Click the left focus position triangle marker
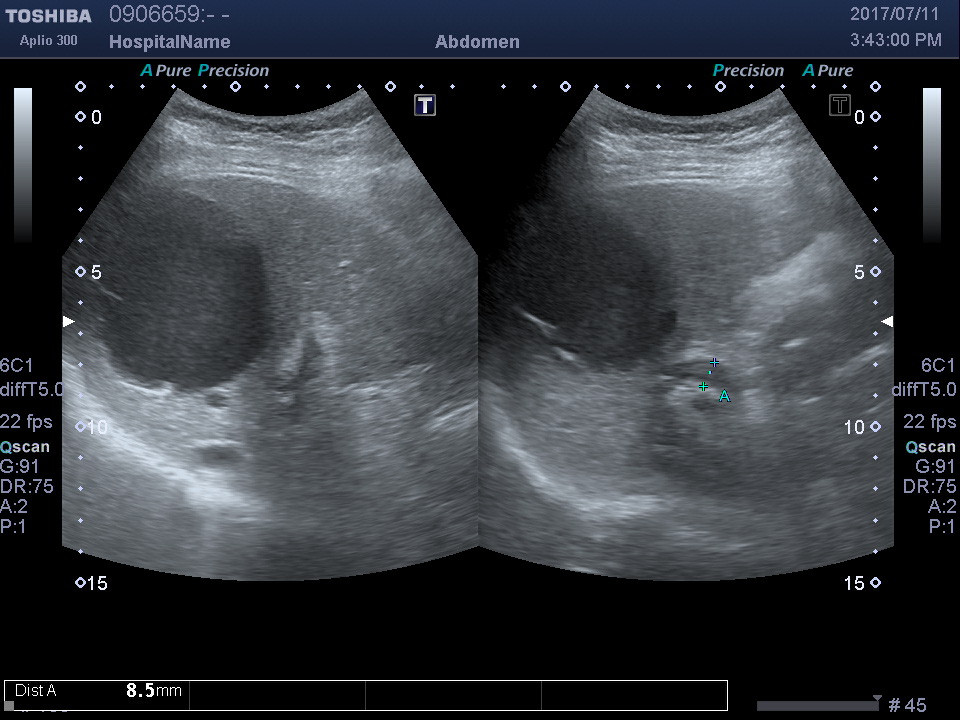 click(x=68, y=321)
